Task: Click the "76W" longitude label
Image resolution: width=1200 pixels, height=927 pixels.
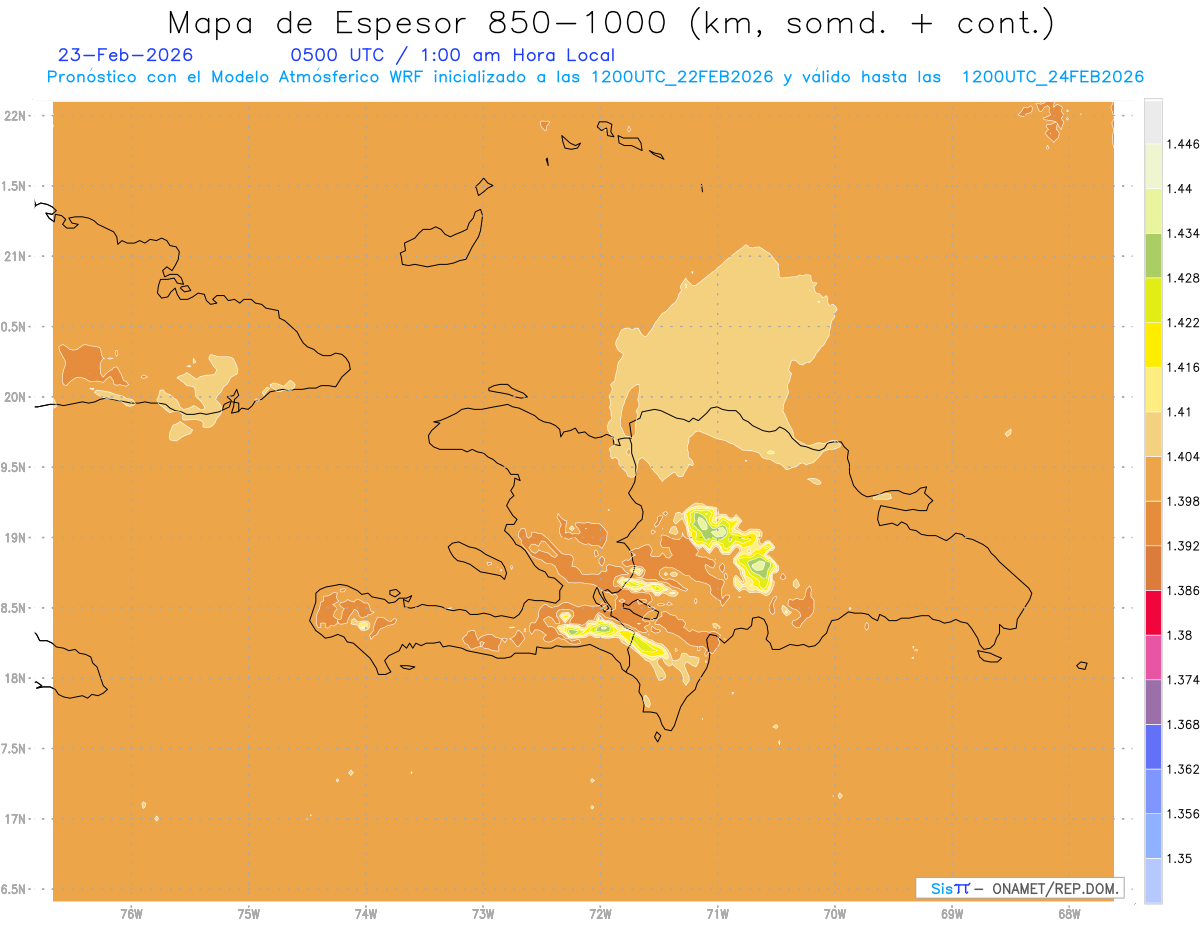Action: pyautogui.click(x=132, y=913)
